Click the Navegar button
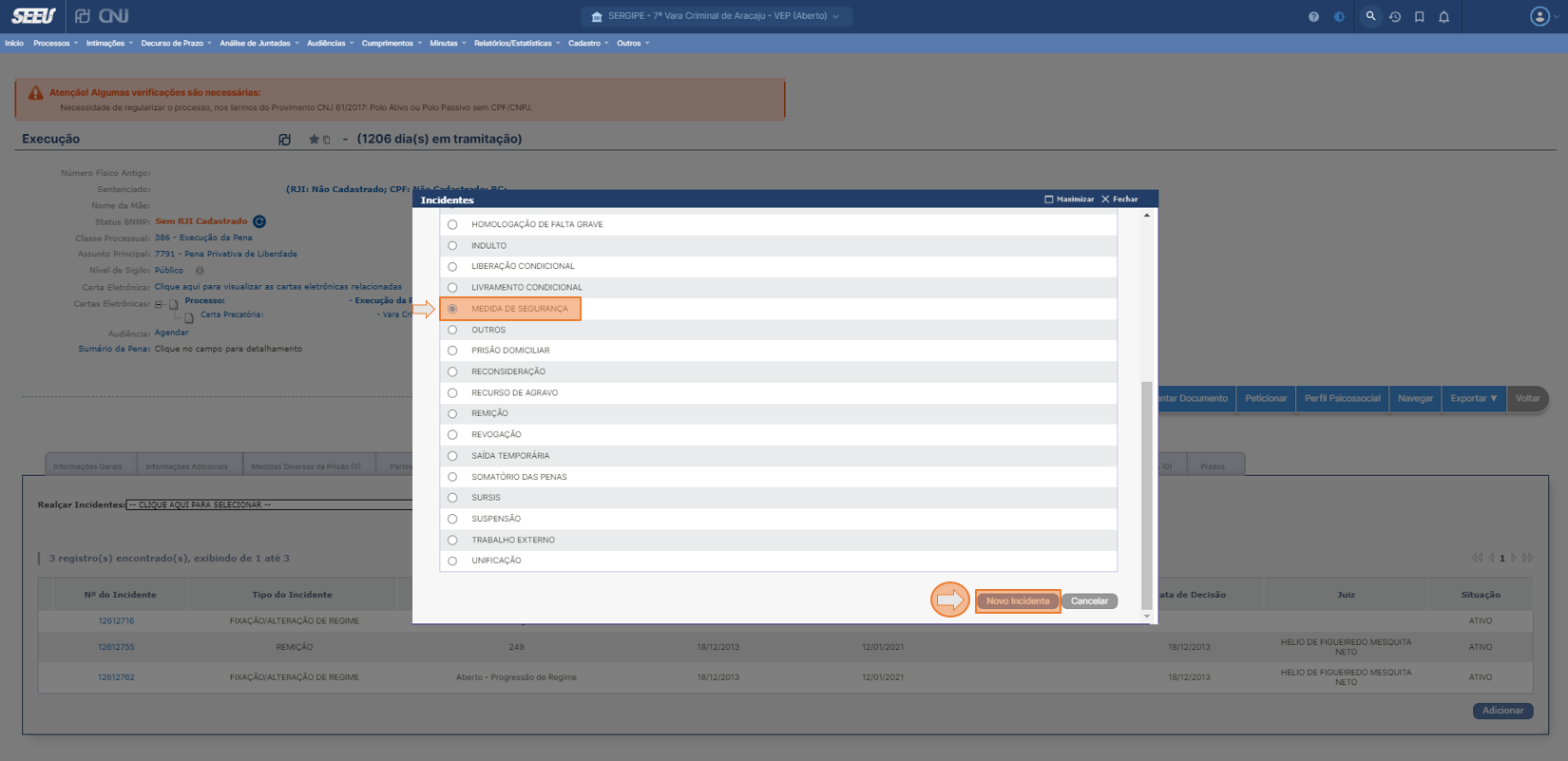Viewport: 1568px width, 761px height. tap(1415, 399)
